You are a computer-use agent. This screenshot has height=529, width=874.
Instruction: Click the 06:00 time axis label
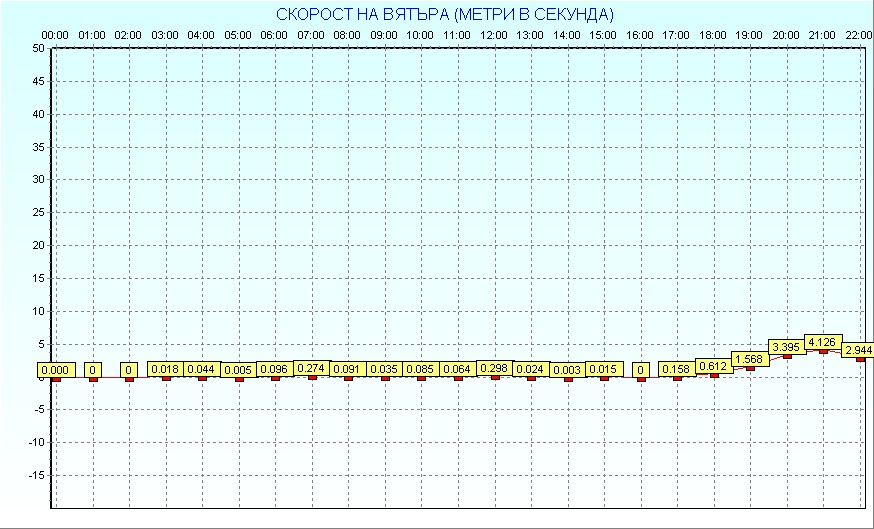[x=274, y=35]
